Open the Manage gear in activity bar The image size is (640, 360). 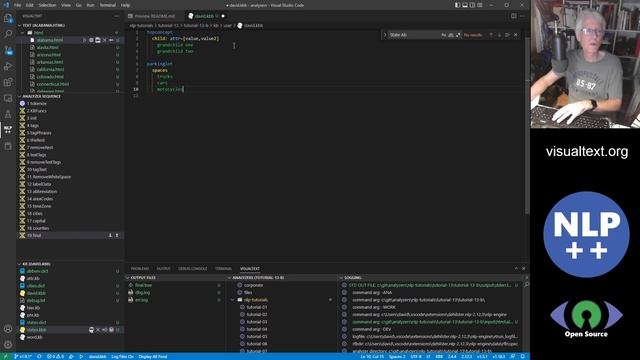(8, 344)
